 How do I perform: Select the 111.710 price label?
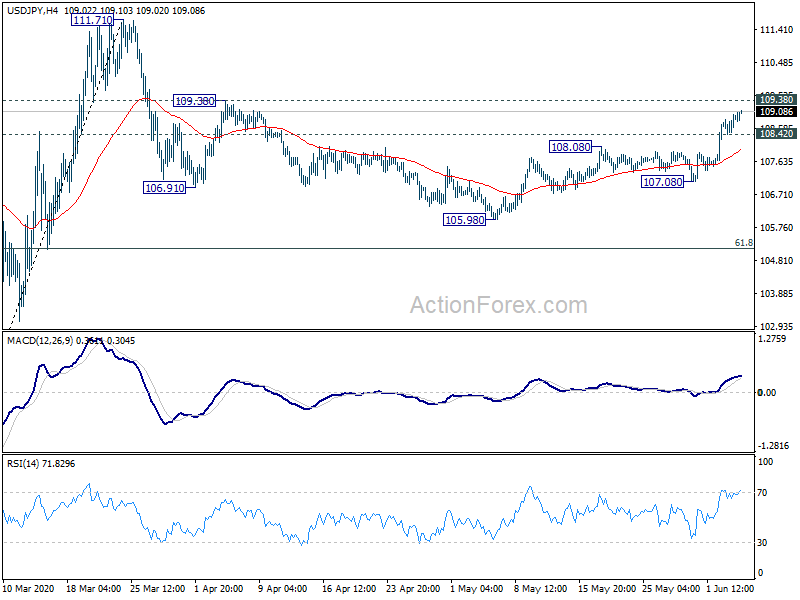pyautogui.click(x=92, y=20)
